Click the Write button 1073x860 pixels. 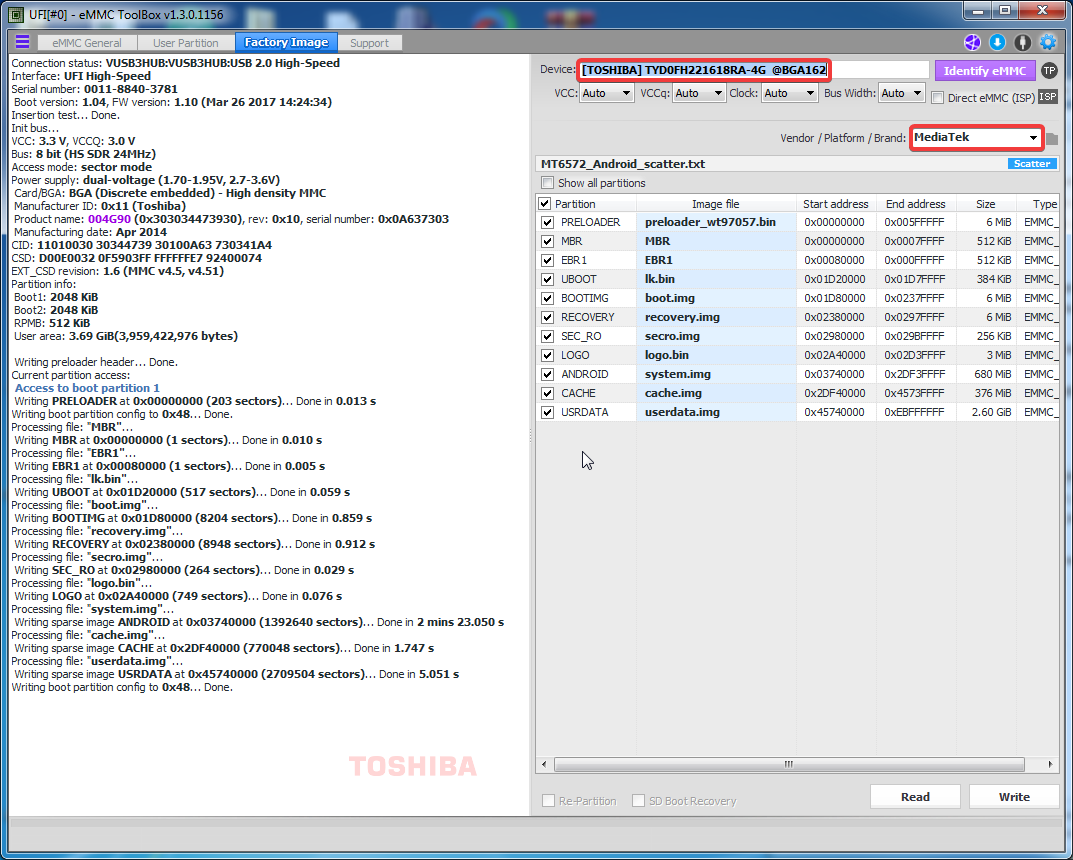pyautogui.click(x=1014, y=796)
